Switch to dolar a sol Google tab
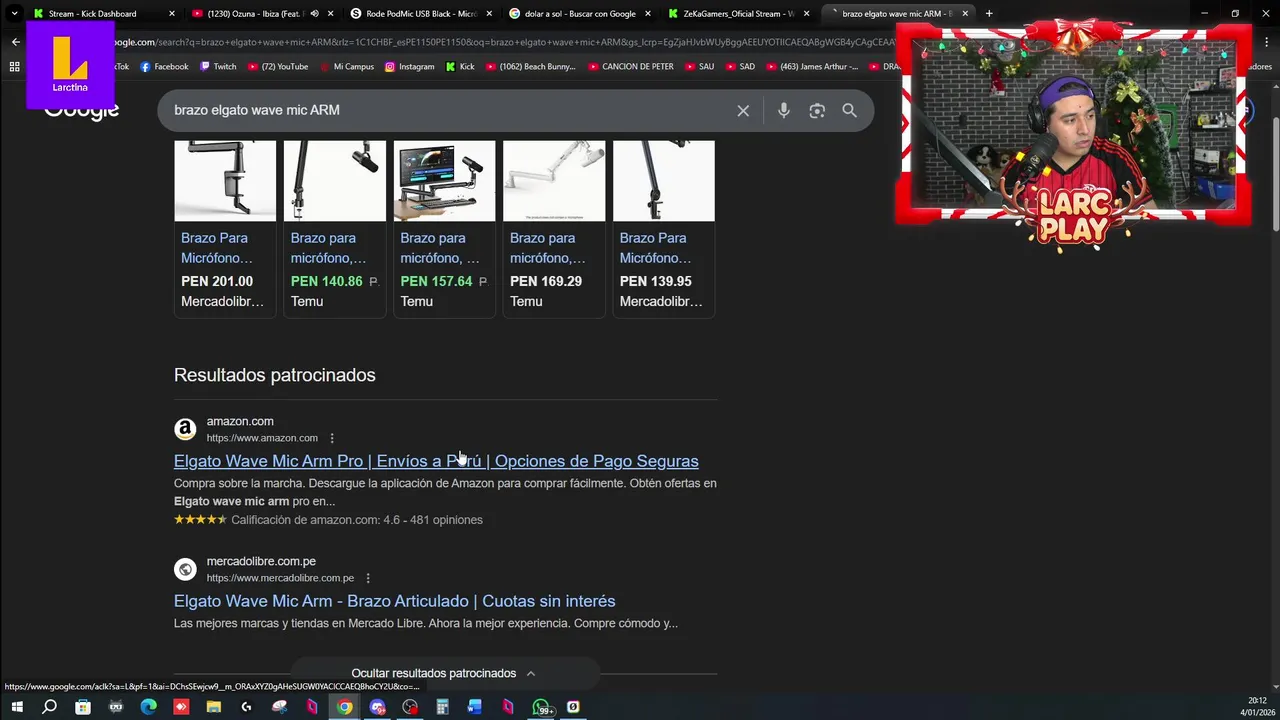 pyautogui.click(x=580, y=14)
